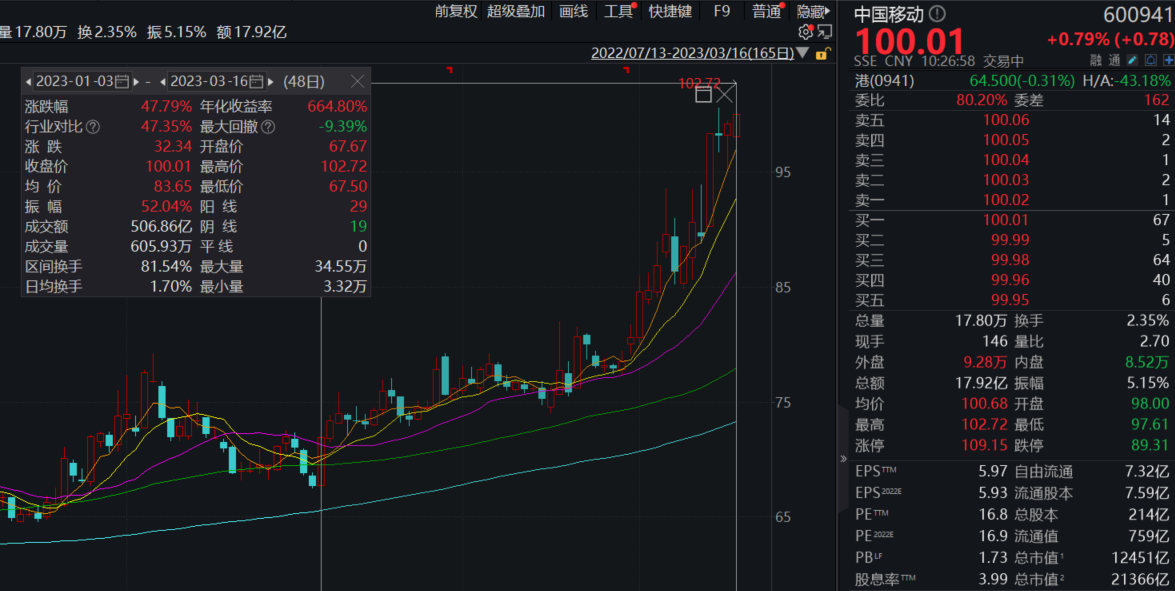Close the interval statistics panel
Viewport: 1175px width, 591px height.
[x=357, y=81]
